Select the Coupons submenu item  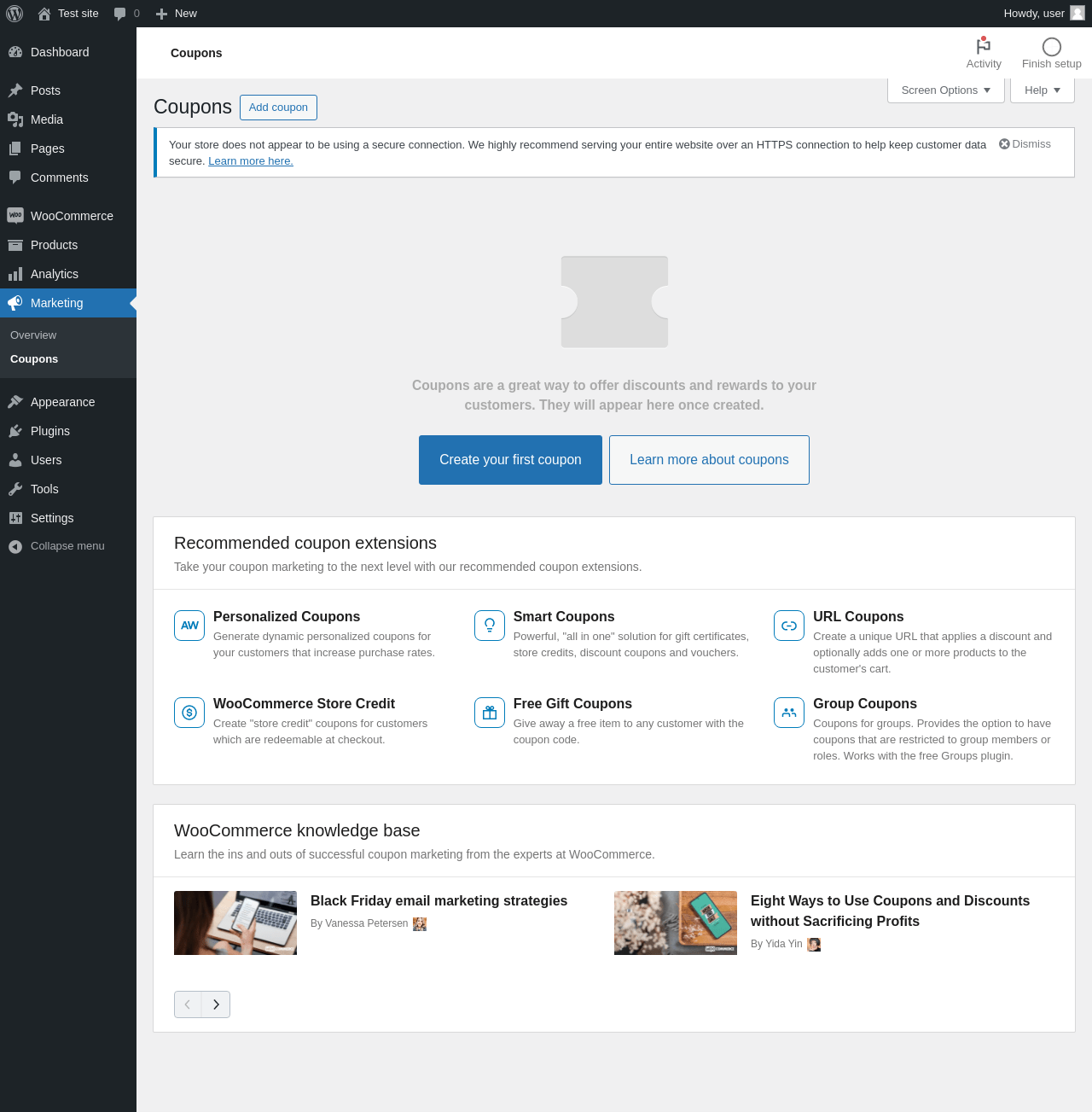click(x=34, y=359)
